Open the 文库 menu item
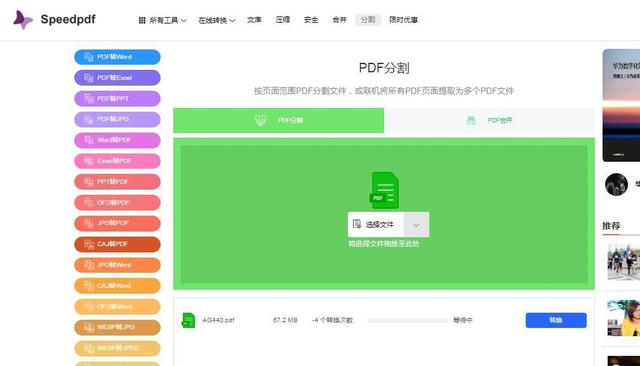The image size is (640, 366). coord(254,20)
